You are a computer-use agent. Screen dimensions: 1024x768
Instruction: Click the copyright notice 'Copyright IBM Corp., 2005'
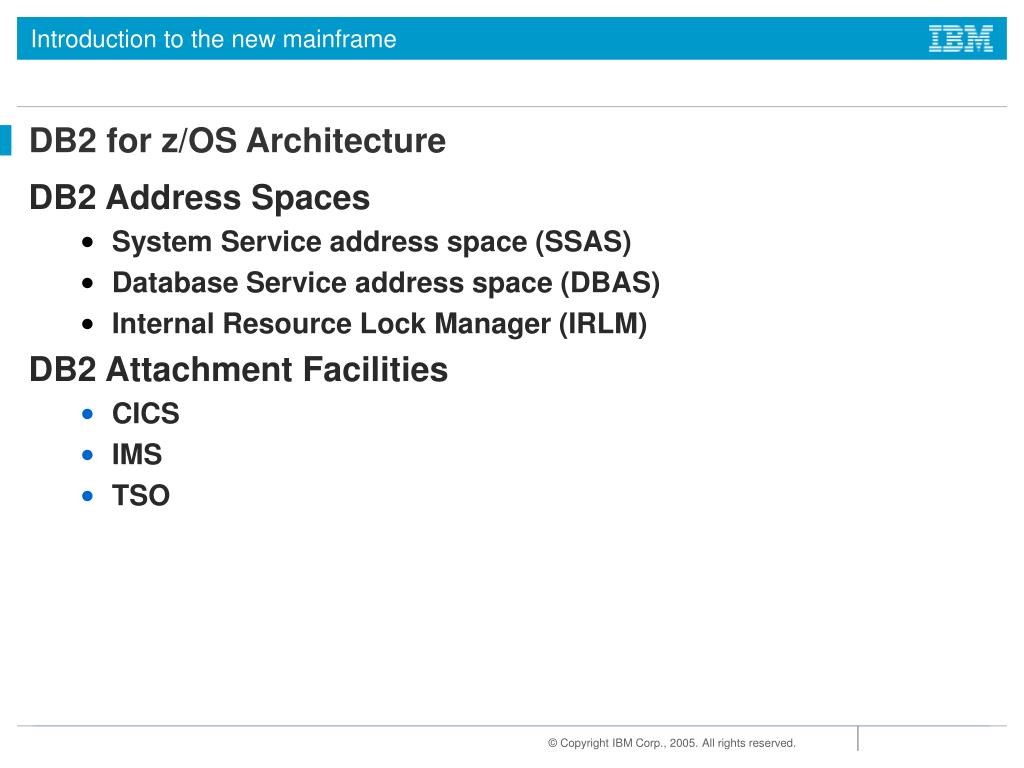[x=622, y=743]
